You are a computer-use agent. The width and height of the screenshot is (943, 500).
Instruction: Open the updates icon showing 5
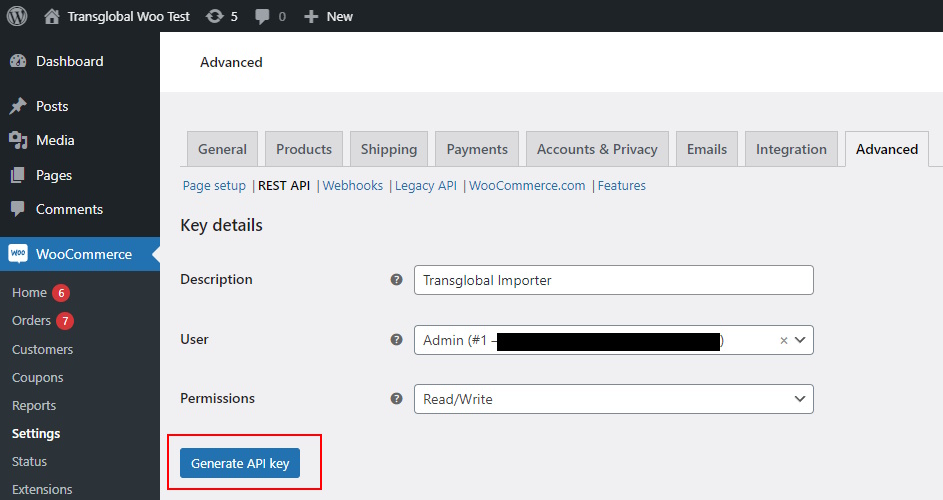click(x=215, y=16)
